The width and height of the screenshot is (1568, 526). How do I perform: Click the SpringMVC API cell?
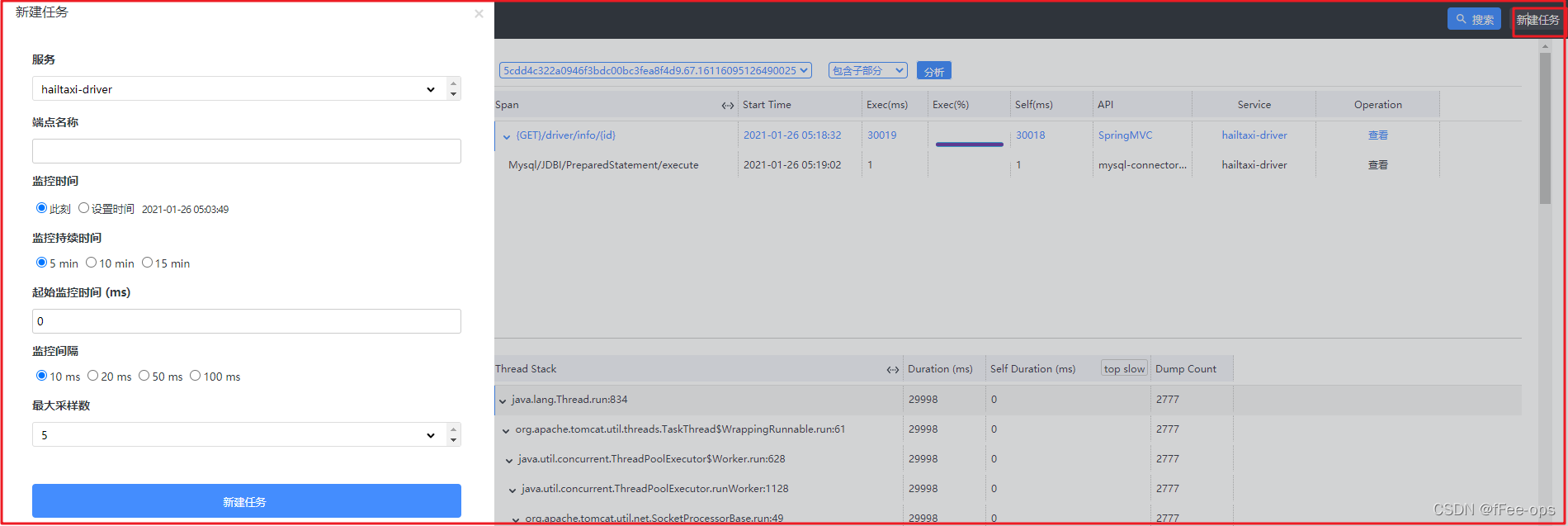pos(1125,135)
